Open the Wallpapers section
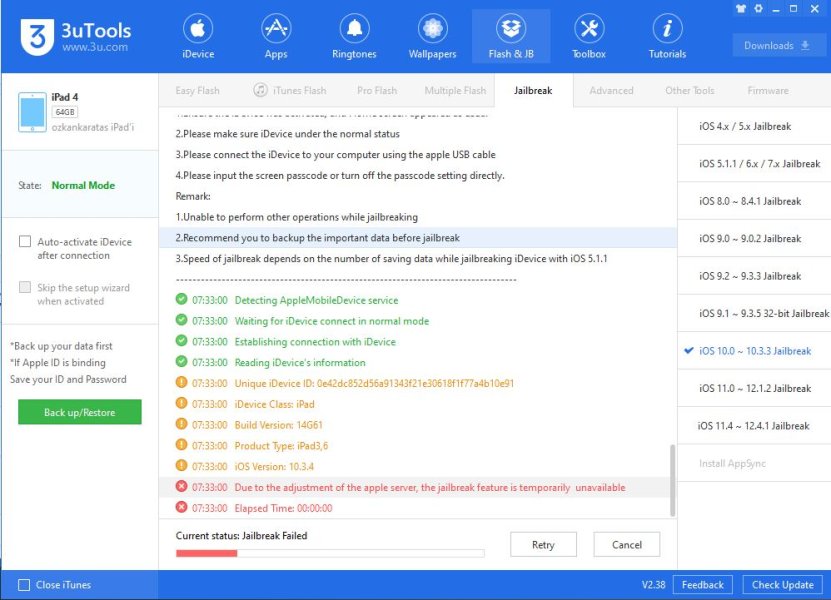831x600 pixels. (x=432, y=36)
